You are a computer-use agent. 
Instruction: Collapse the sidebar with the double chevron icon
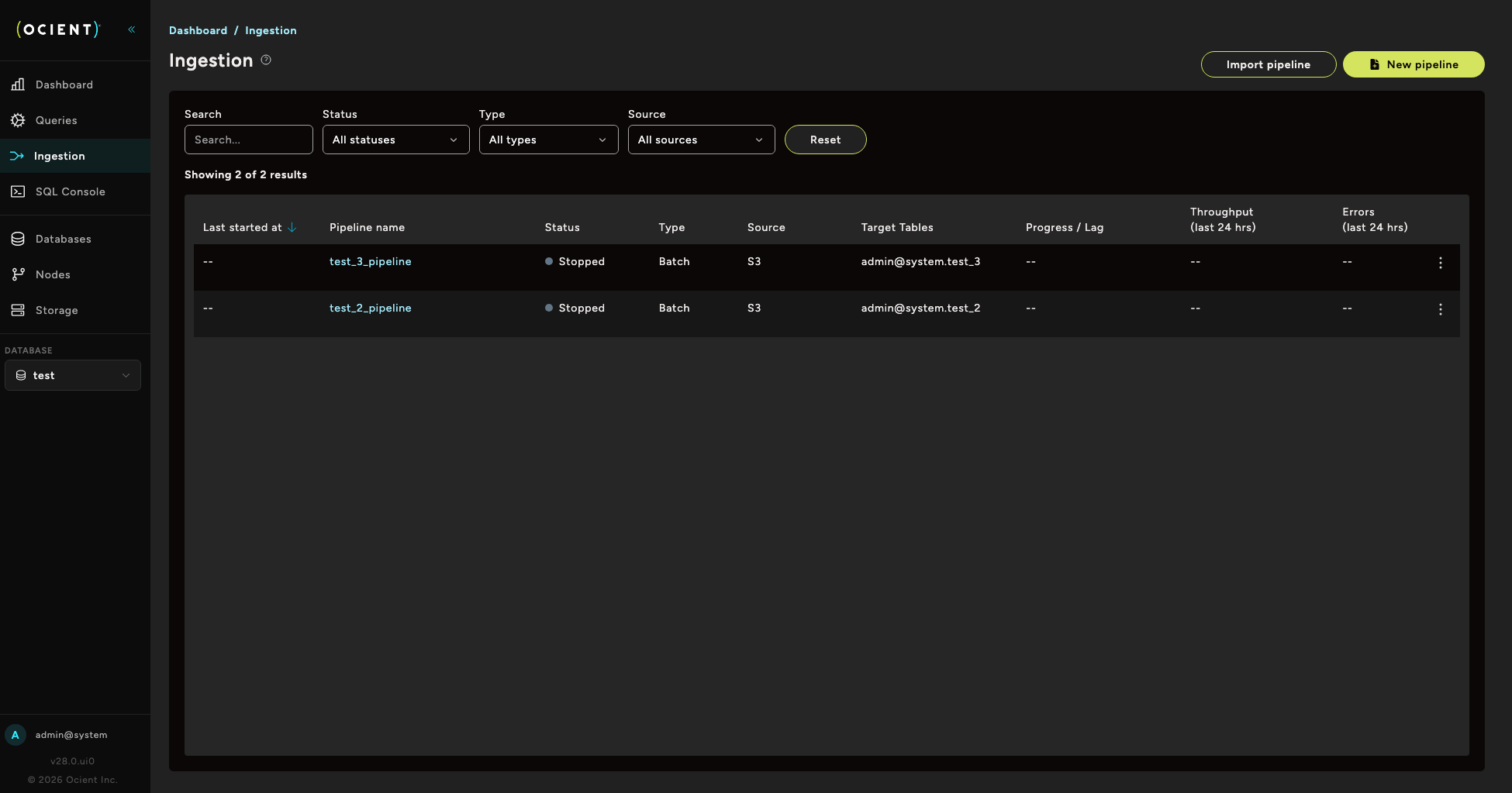(132, 29)
